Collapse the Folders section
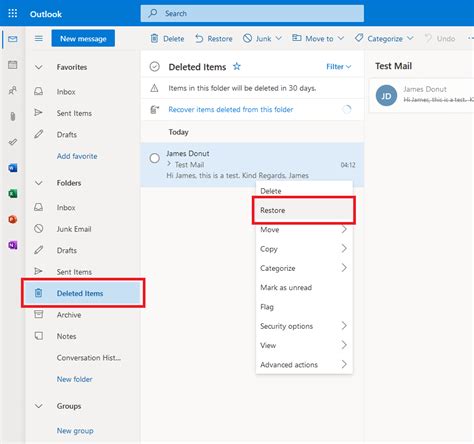This screenshot has width=474, height=444. (x=39, y=183)
